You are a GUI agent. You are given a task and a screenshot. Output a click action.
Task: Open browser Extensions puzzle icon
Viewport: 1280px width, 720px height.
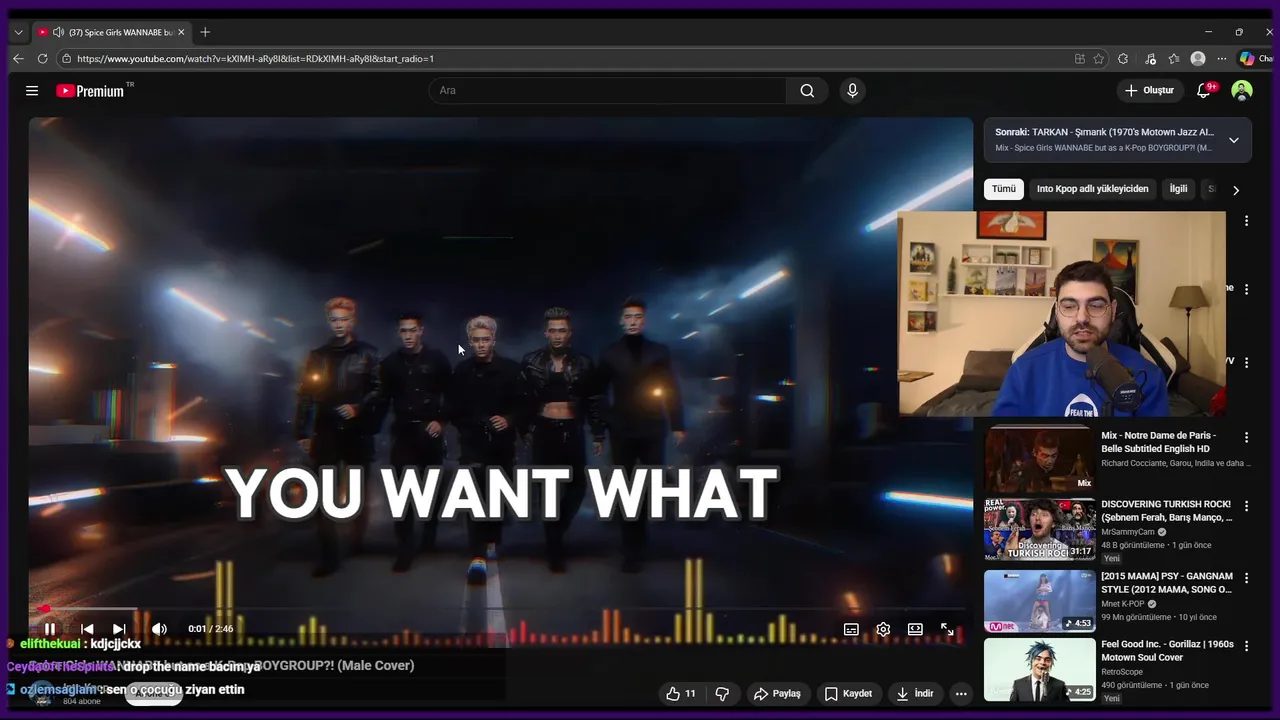(x=1123, y=59)
